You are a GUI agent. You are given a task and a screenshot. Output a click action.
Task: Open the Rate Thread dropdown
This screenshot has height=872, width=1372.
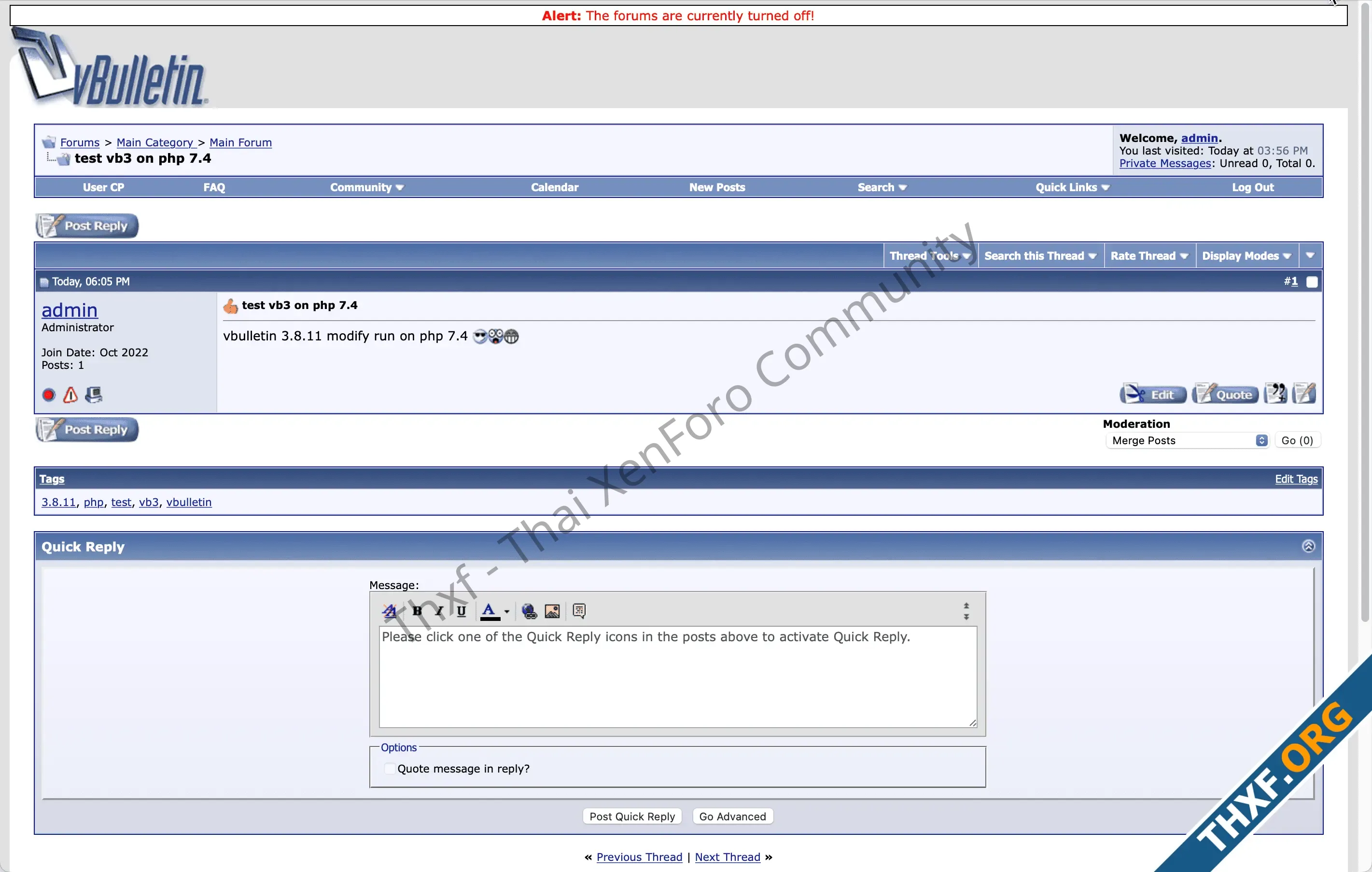coord(1149,256)
